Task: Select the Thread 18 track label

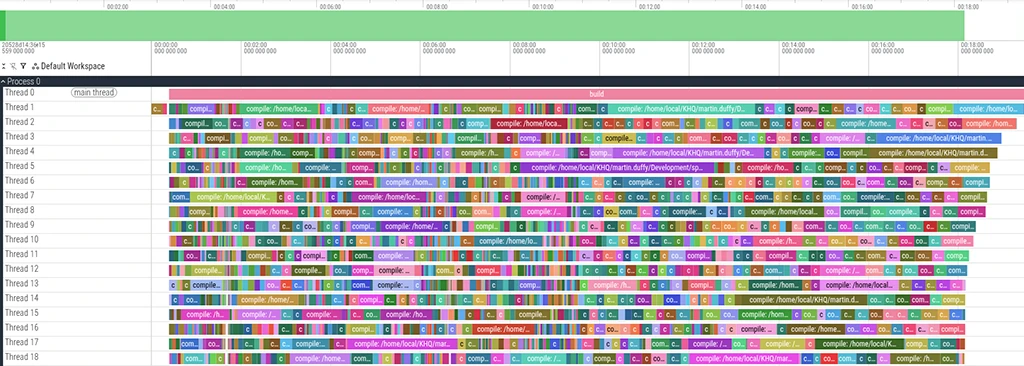Action: 21,358
